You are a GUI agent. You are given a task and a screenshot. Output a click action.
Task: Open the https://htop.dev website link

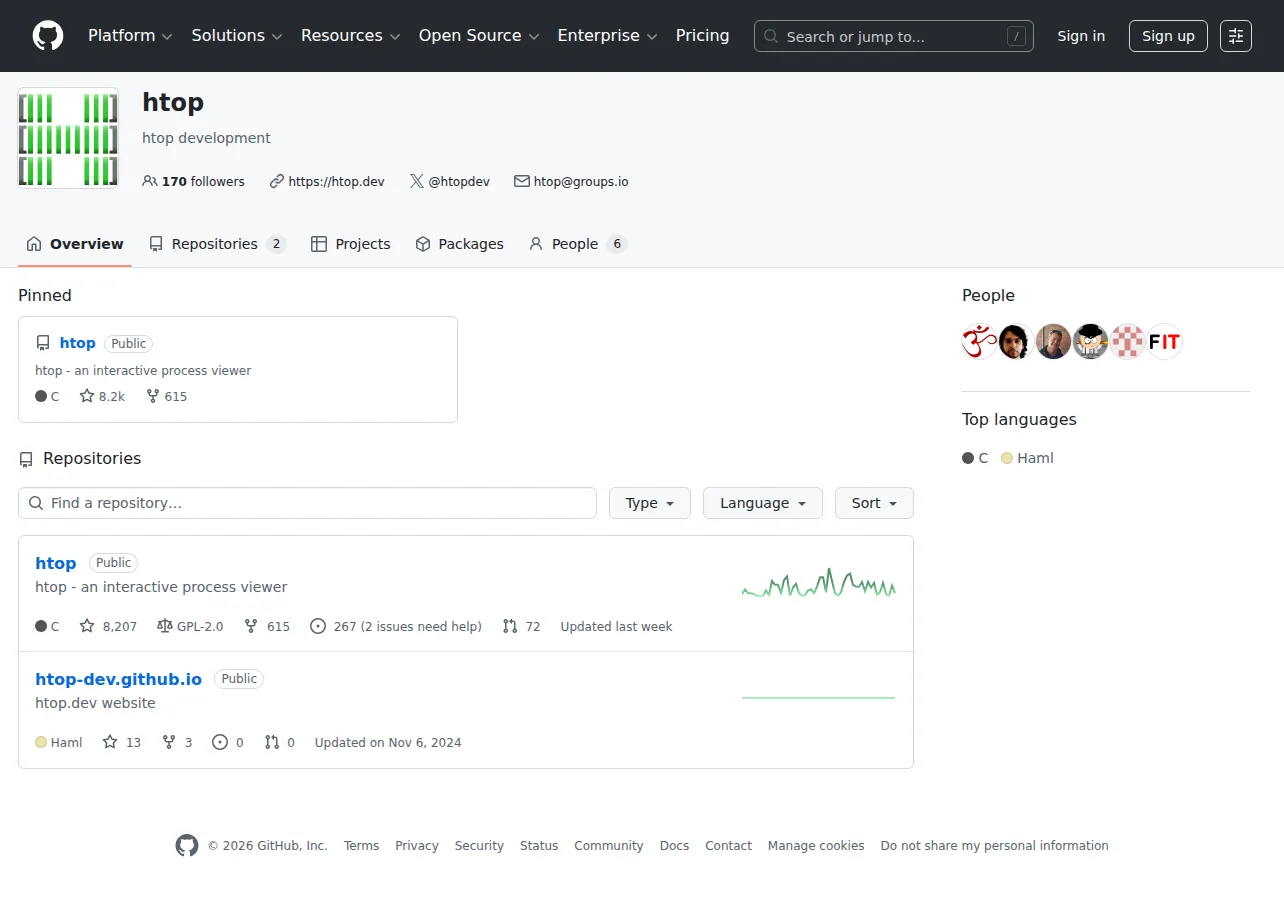coord(336,182)
